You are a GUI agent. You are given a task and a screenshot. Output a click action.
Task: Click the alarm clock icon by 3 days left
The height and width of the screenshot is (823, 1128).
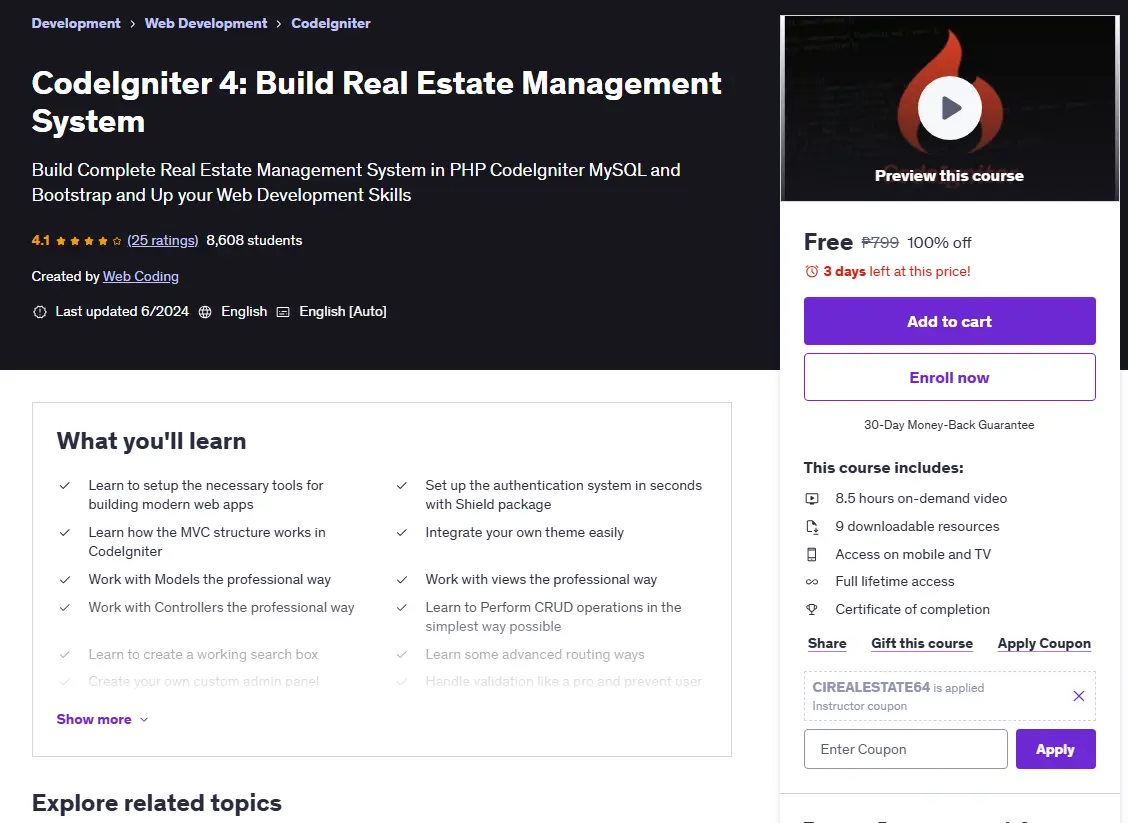point(811,271)
